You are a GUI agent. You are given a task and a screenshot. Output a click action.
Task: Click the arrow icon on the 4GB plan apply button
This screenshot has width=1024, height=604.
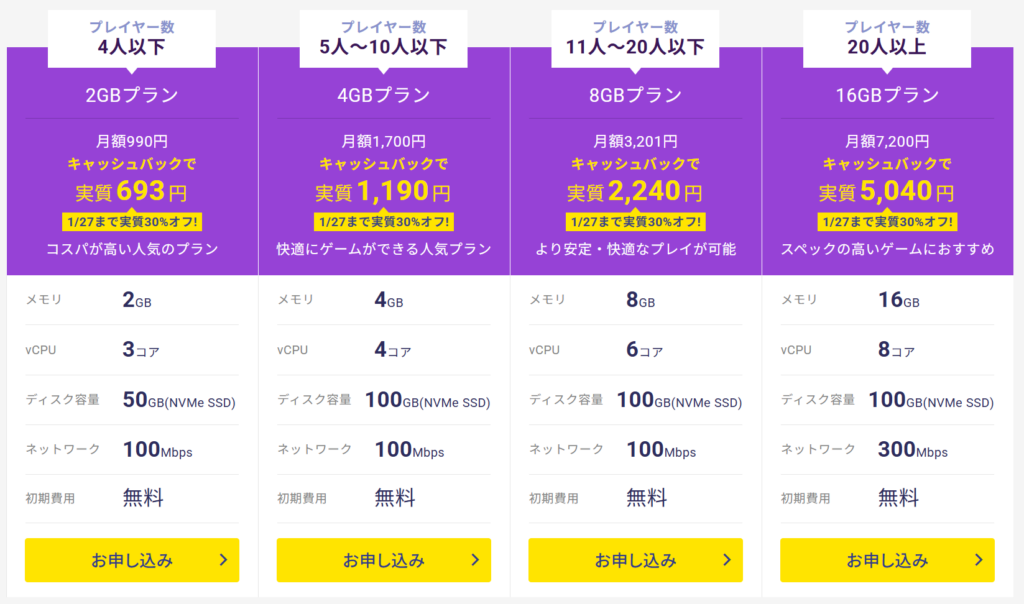click(x=475, y=560)
